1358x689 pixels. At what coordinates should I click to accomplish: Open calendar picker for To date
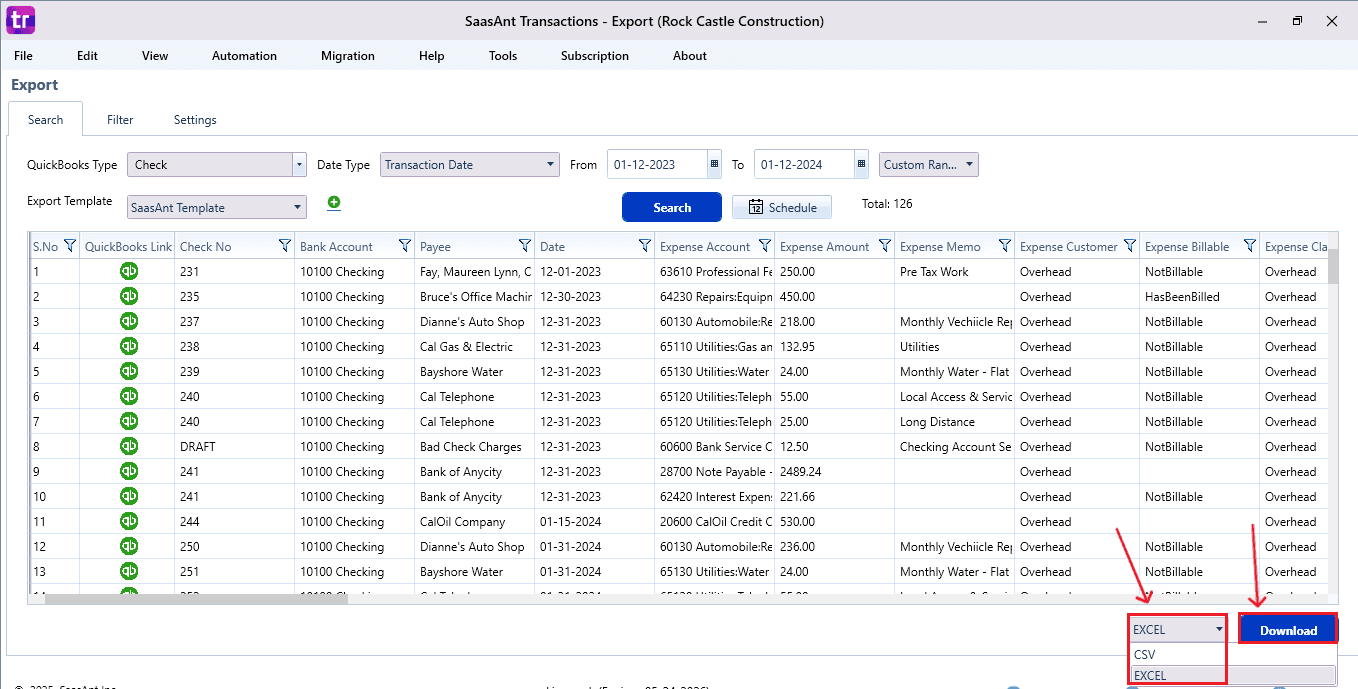click(x=861, y=165)
